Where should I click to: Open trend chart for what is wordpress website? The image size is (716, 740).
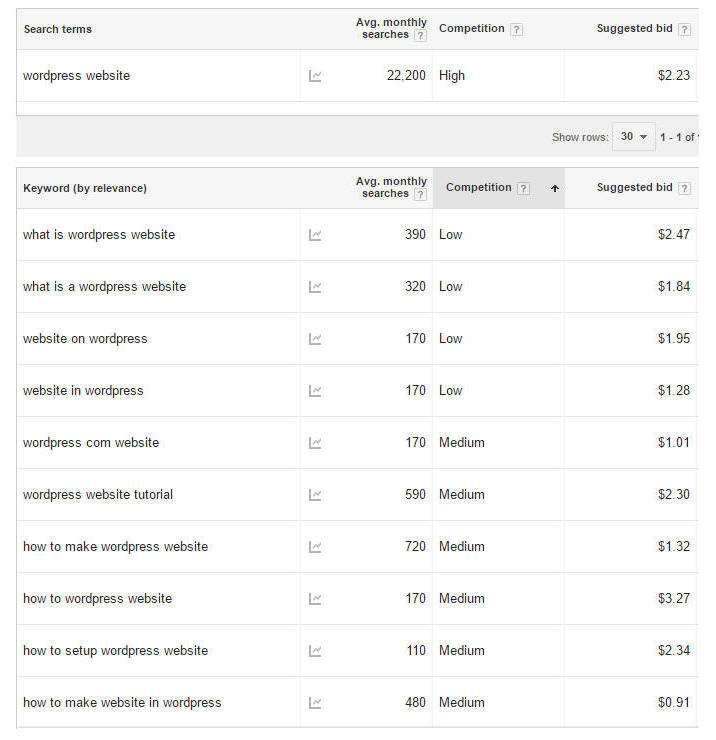(315, 235)
